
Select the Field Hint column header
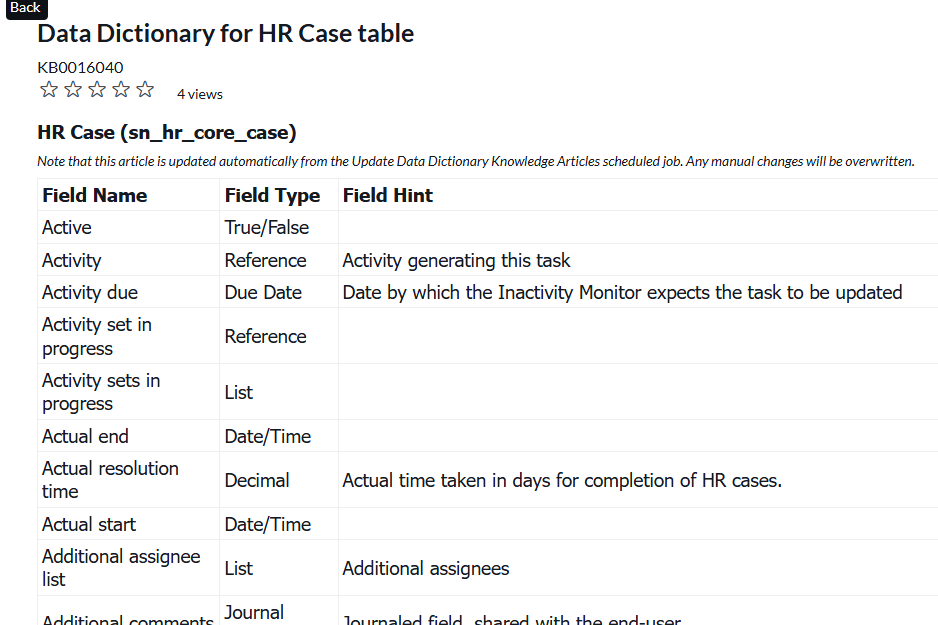388,195
